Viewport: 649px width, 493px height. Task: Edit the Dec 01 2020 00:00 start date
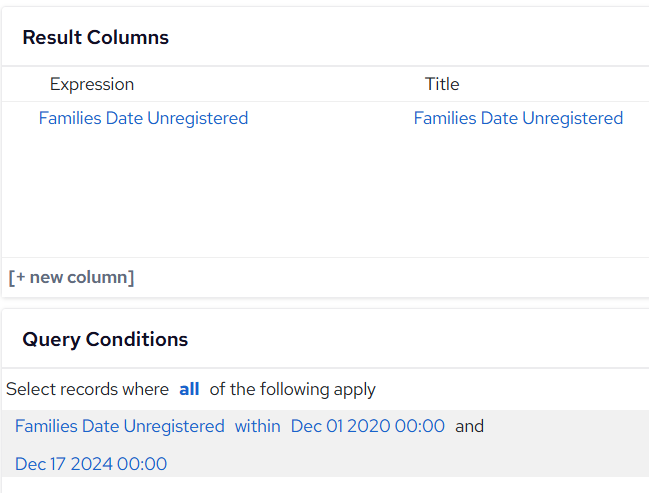[x=368, y=426]
